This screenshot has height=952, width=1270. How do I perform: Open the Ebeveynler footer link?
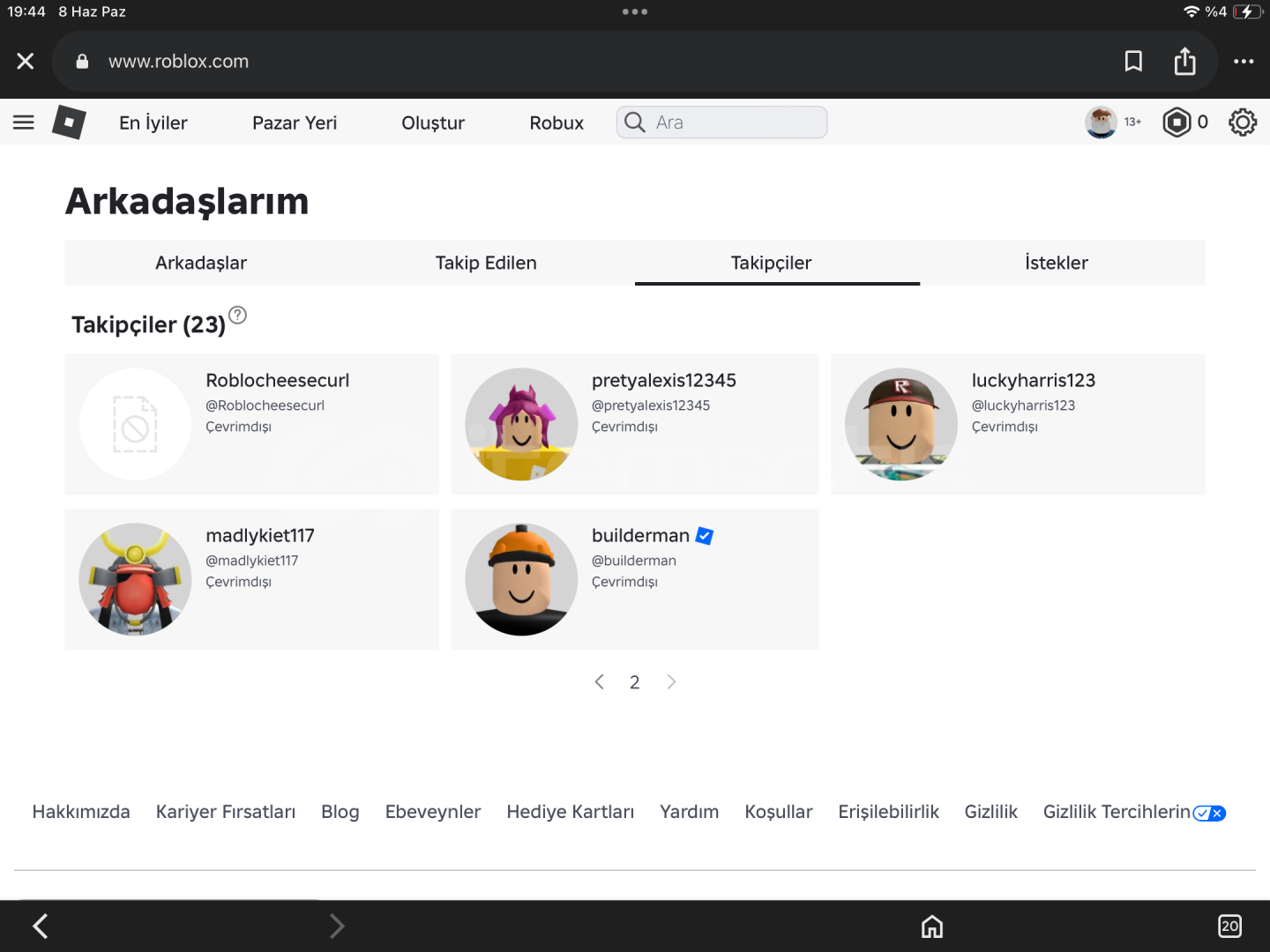pyautogui.click(x=433, y=812)
